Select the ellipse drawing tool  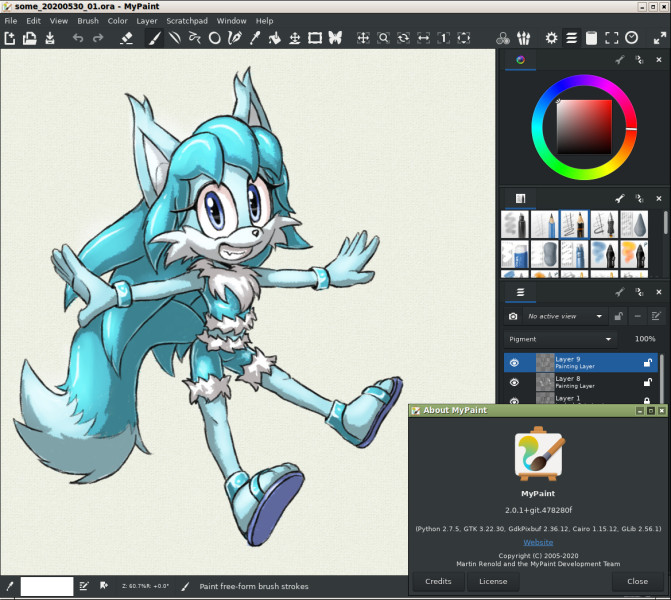pos(215,38)
